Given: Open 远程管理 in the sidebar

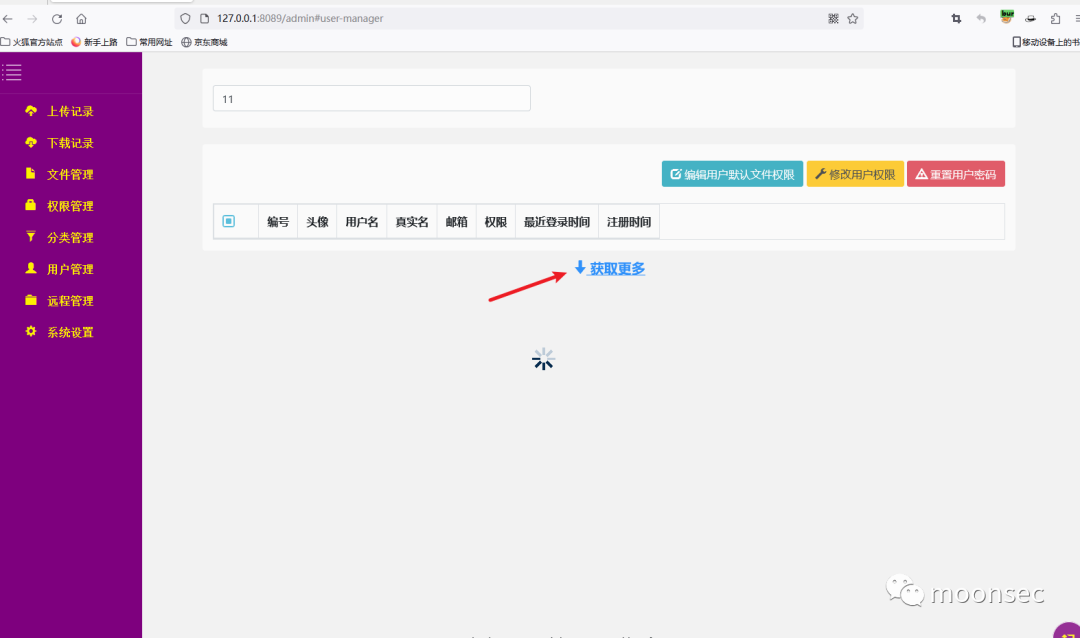Looking at the screenshot, I should (x=70, y=301).
